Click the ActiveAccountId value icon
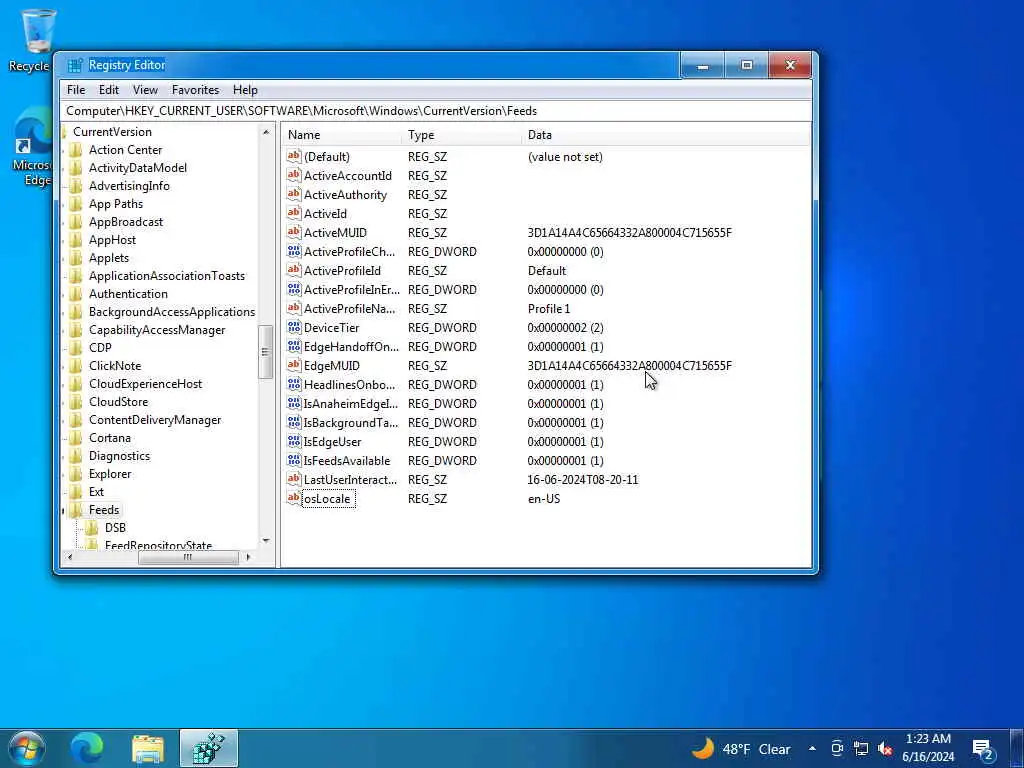This screenshot has width=1024, height=768. (x=294, y=176)
